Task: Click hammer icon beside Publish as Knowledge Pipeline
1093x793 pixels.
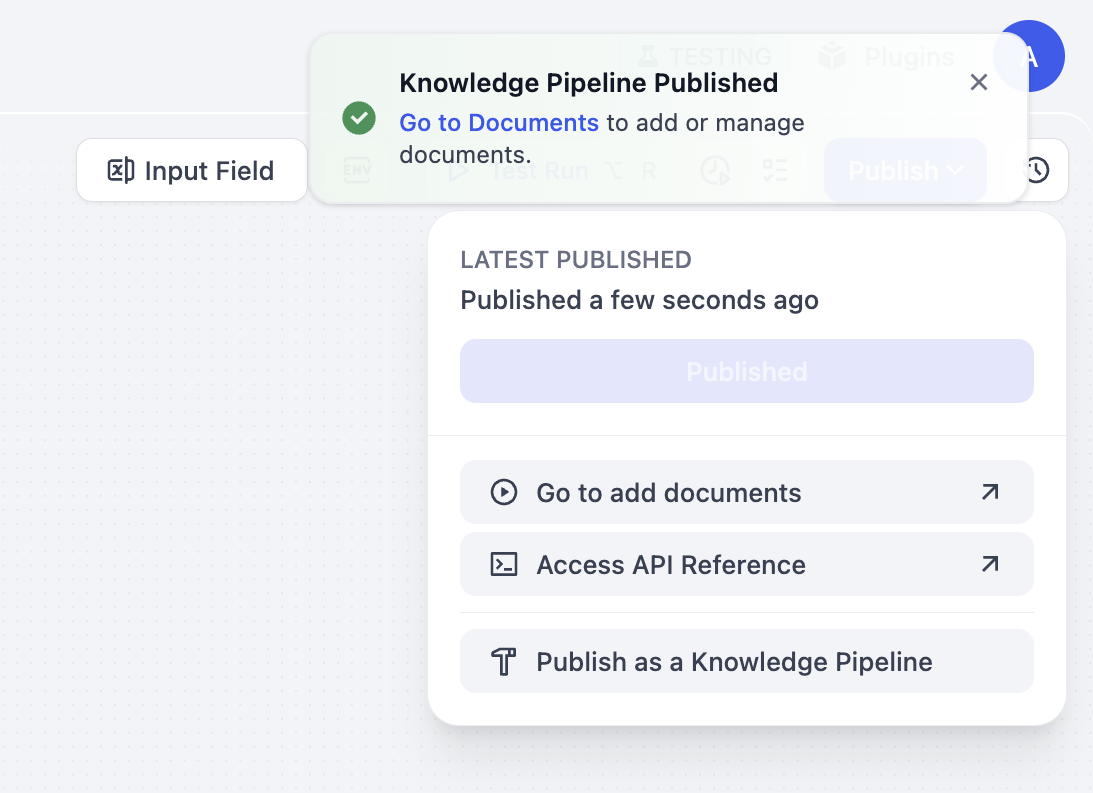Action: (504, 661)
